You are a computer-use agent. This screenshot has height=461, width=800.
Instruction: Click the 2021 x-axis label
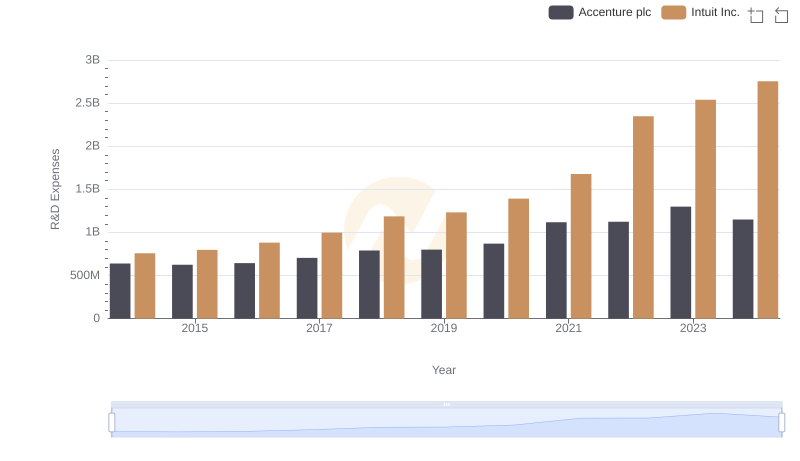coord(568,328)
